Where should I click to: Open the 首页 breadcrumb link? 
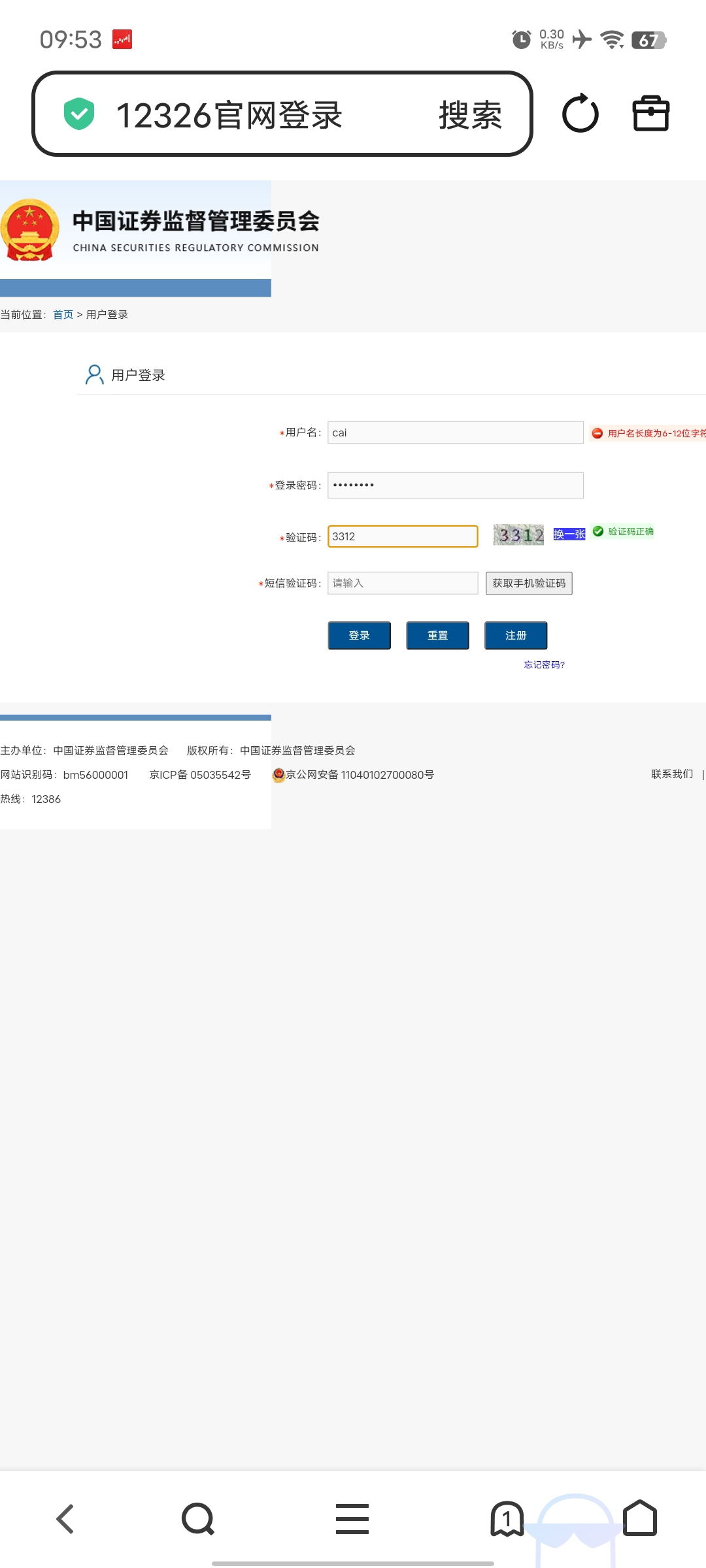63,314
